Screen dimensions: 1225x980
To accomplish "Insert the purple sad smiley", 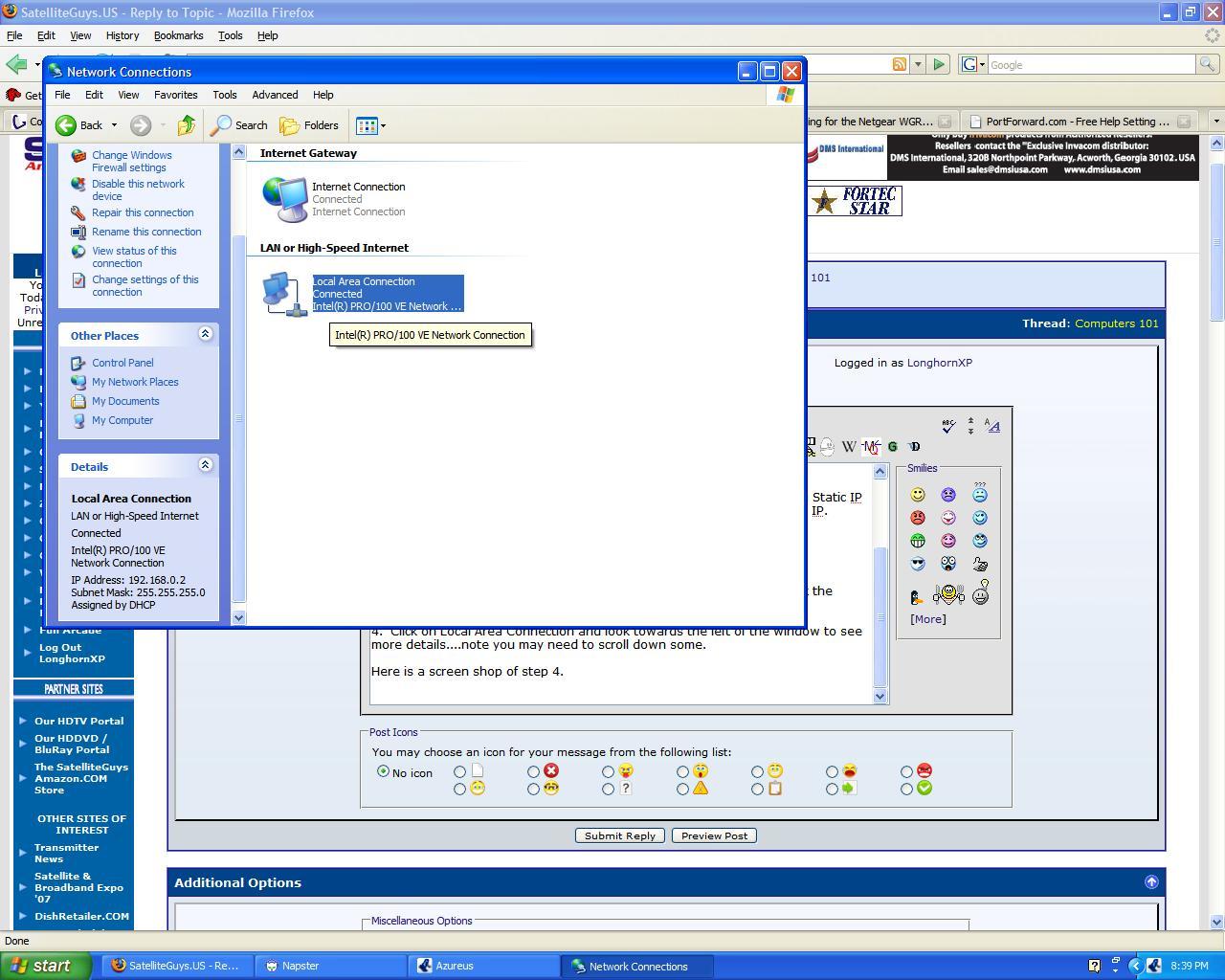I will click(948, 495).
